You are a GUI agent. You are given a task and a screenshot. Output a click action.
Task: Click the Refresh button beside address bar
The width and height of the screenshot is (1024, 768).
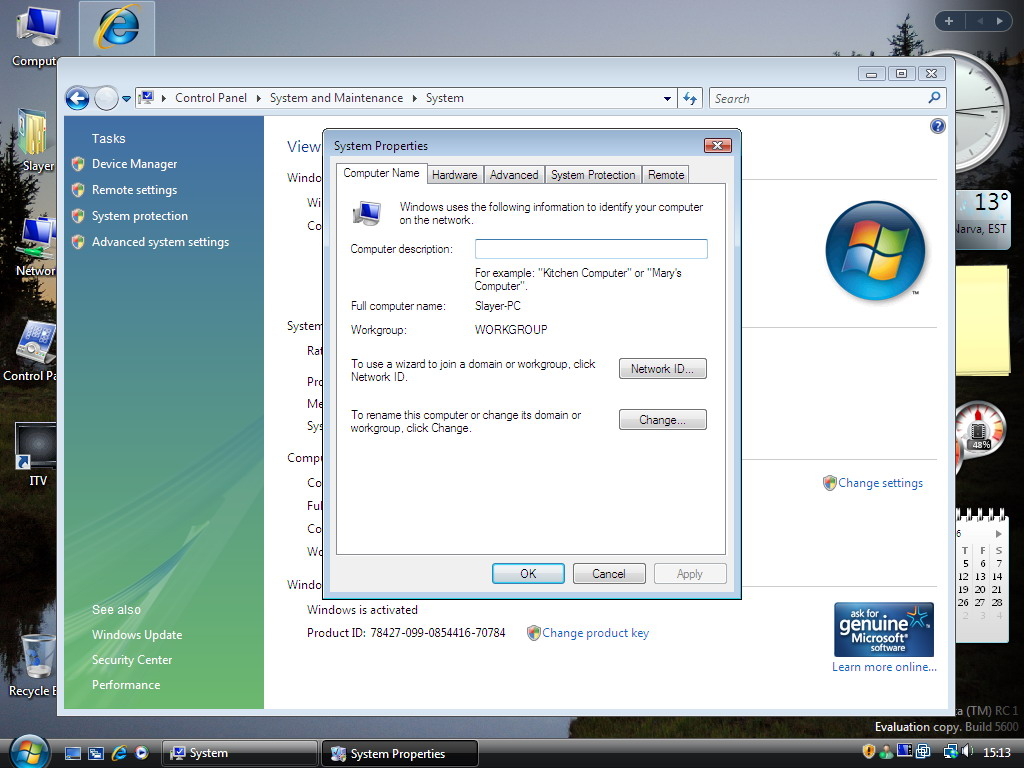690,99
